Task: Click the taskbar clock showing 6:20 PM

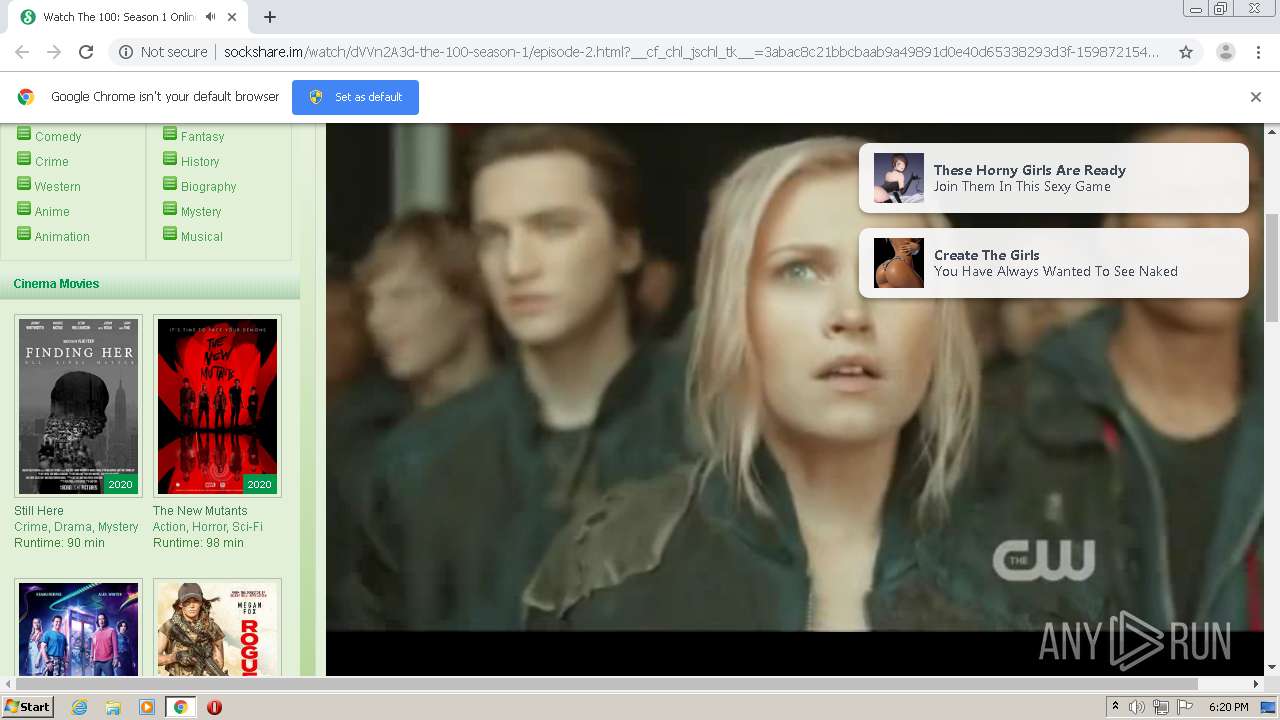Action: (1228, 707)
